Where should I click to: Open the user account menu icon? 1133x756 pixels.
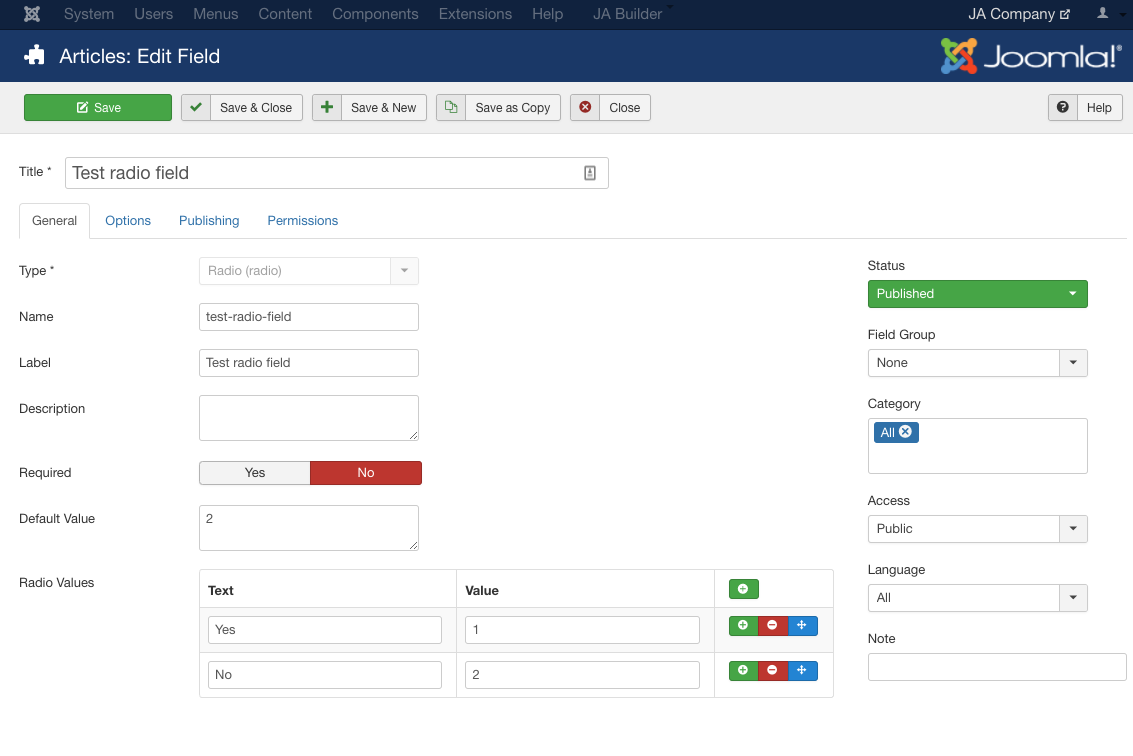tap(1103, 14)
